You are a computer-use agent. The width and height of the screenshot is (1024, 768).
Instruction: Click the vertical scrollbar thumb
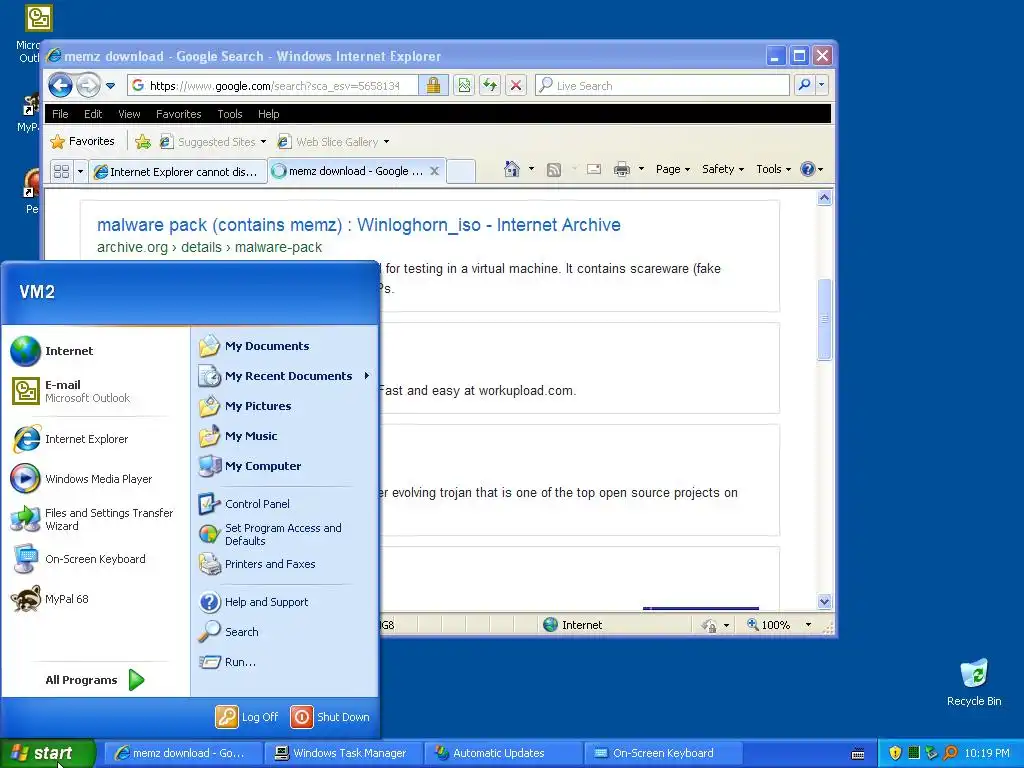pyautogui.click(x=824, y=319)
